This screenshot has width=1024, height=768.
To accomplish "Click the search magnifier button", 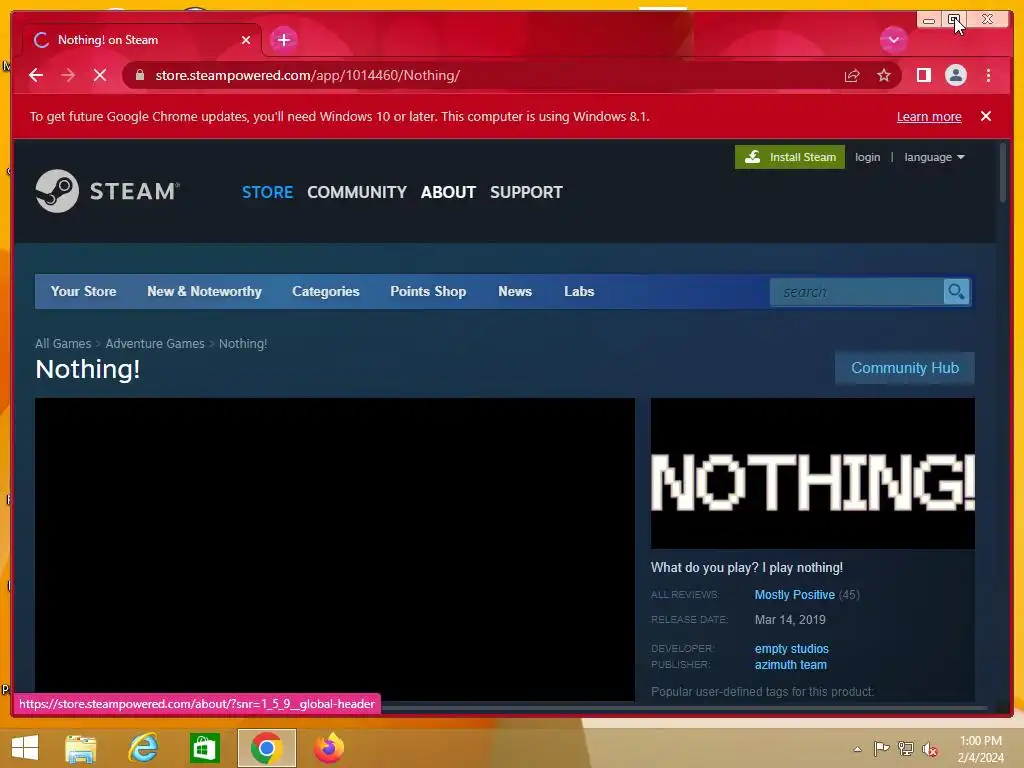I will point(956,292).
